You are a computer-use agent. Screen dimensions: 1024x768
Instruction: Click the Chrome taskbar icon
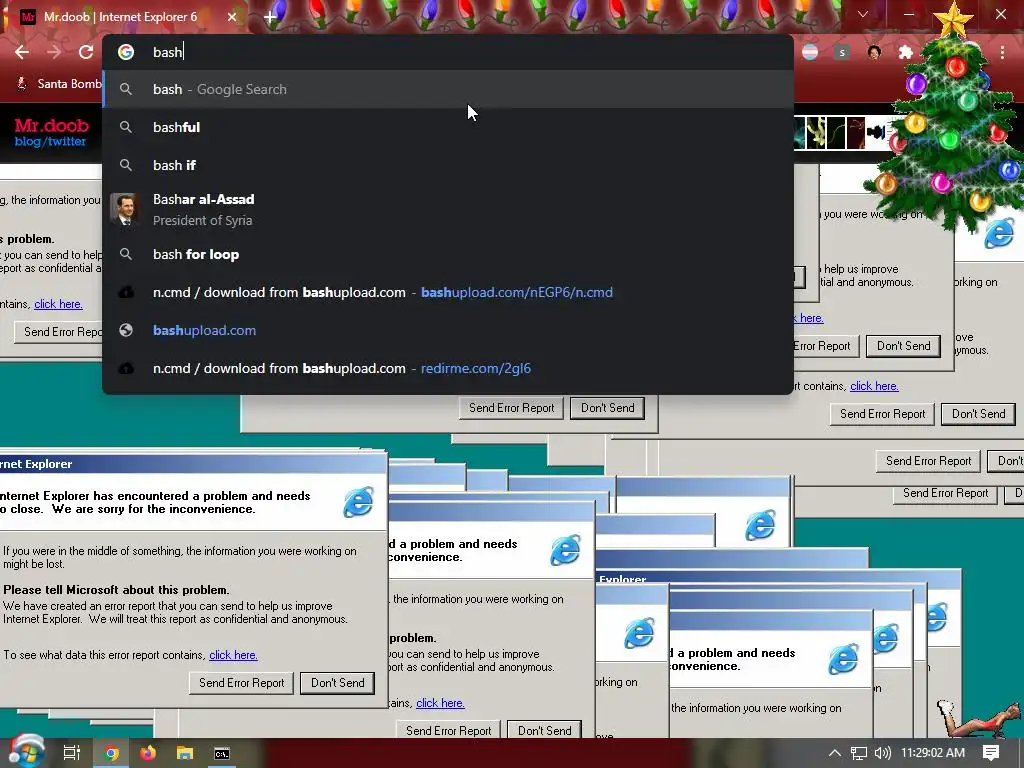111,753
